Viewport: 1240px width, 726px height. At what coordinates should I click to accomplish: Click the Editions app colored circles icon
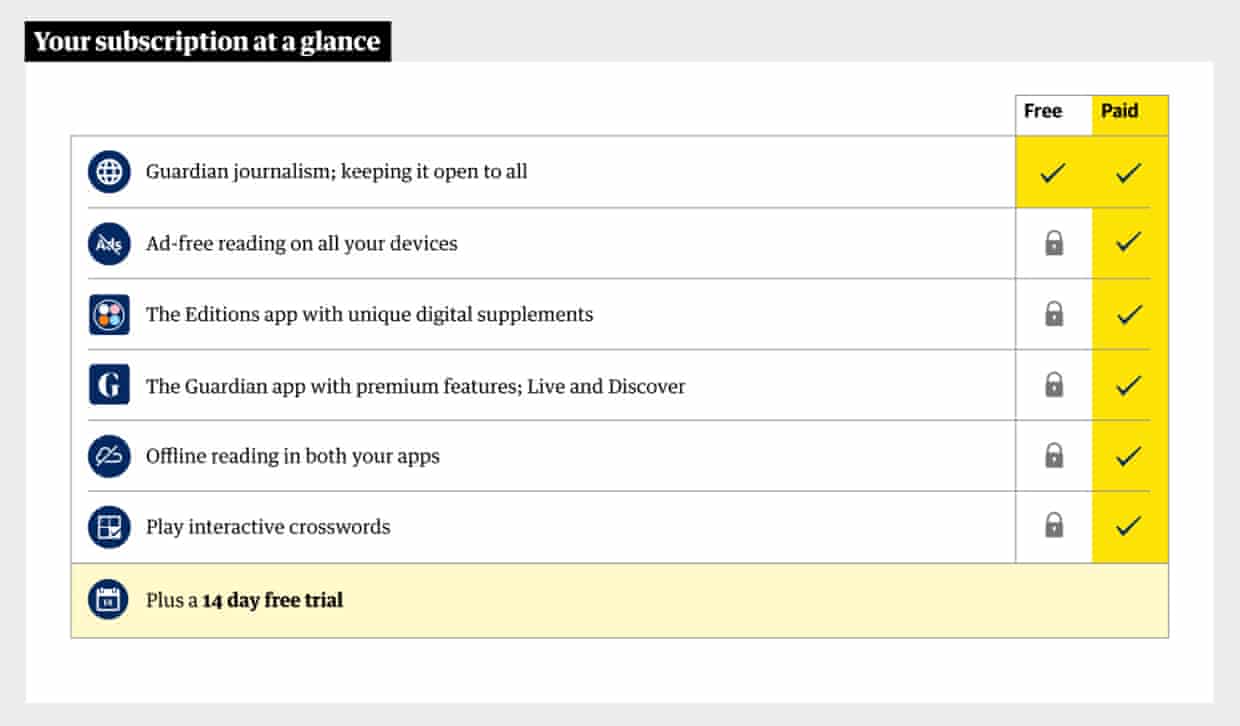pyautogui.click(x=109, y=315)
